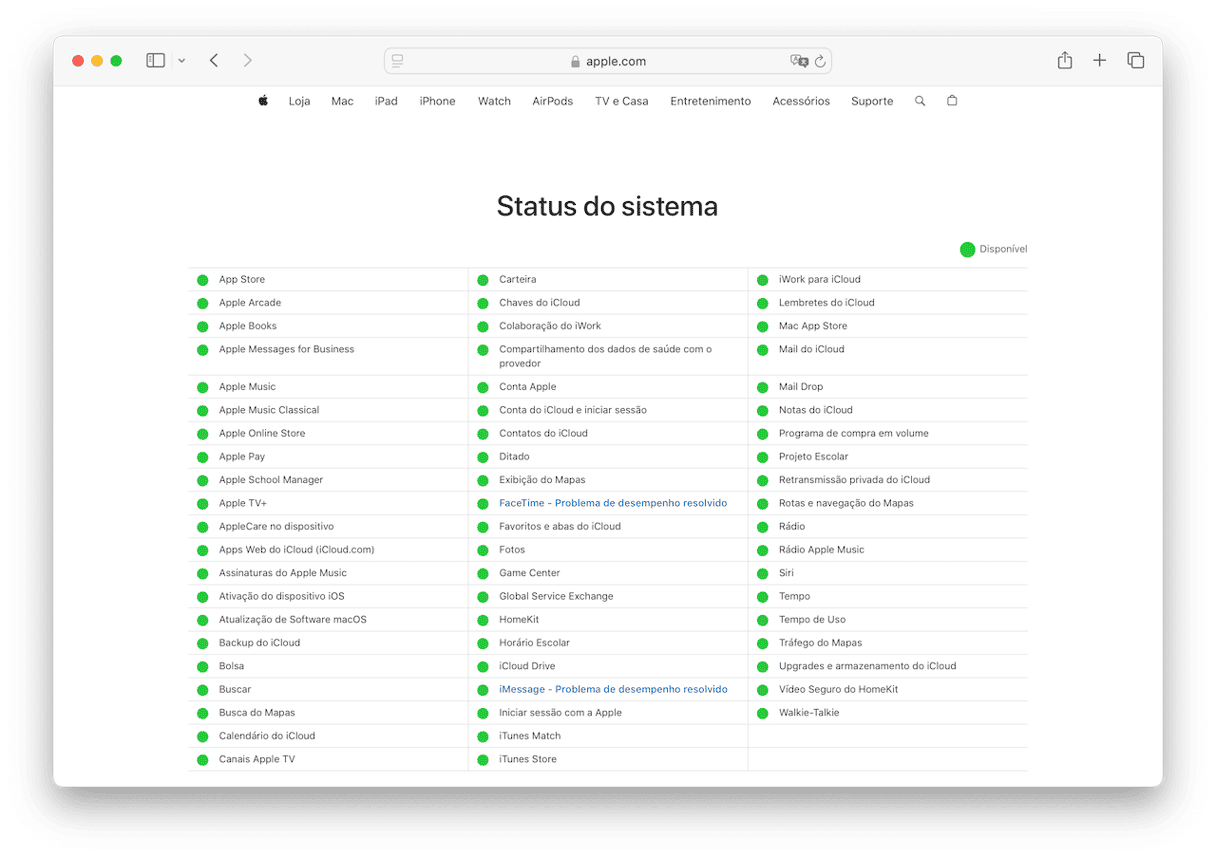Select the Apple Messages for Business entry
This screenshot has height=857, width=1216.
[x=286, y=349]
